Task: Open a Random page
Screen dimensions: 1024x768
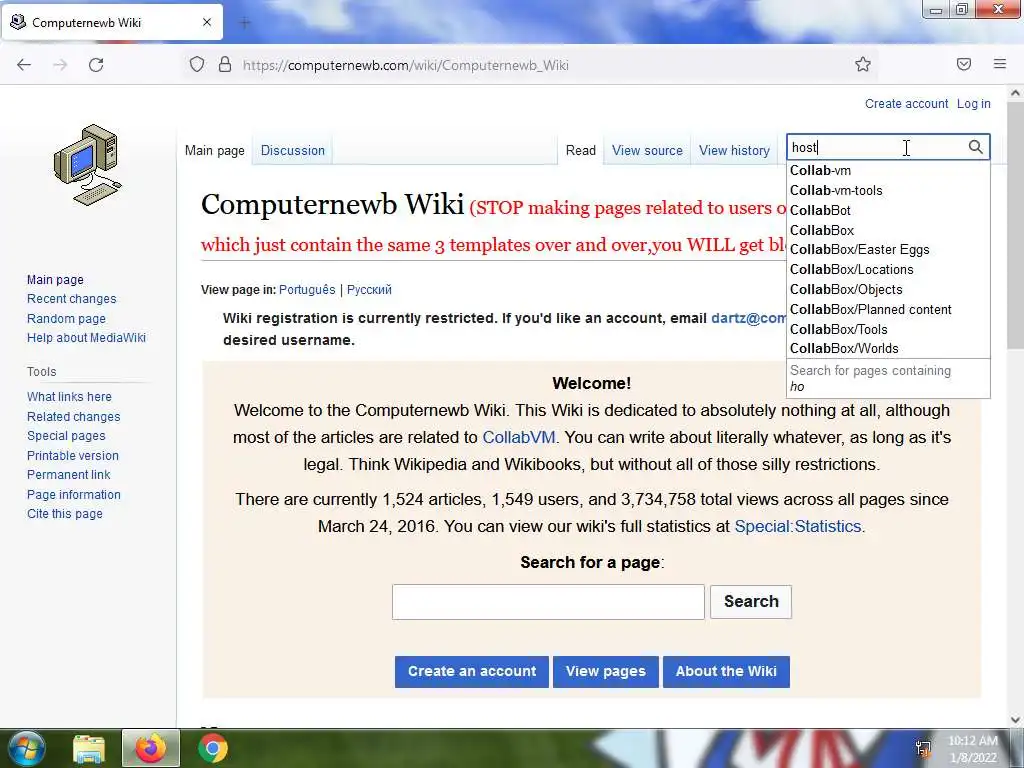Action: pyautogui.click(x=66, y=319)
